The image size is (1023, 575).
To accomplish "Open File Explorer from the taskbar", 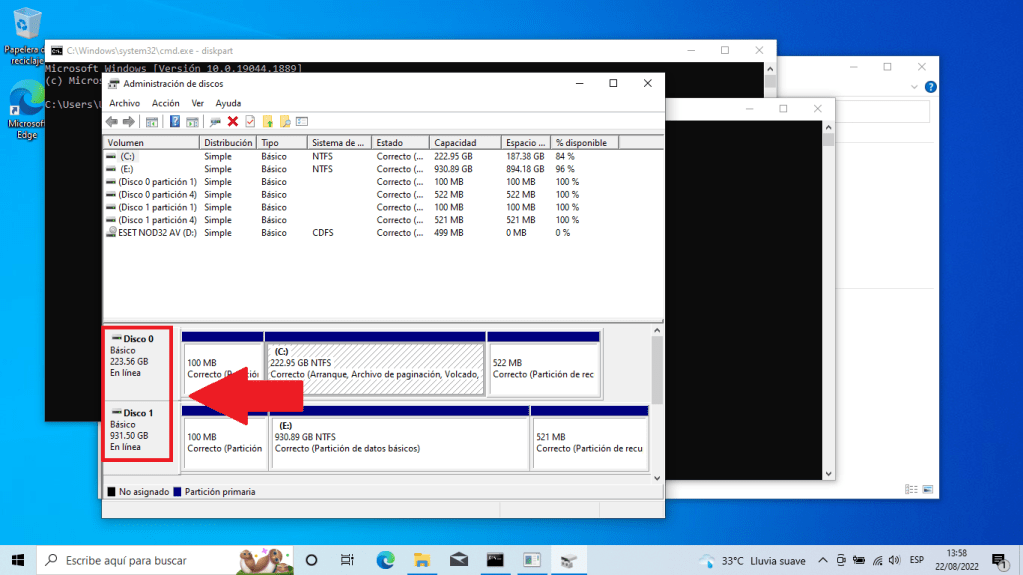I will [x=422, y=560].
